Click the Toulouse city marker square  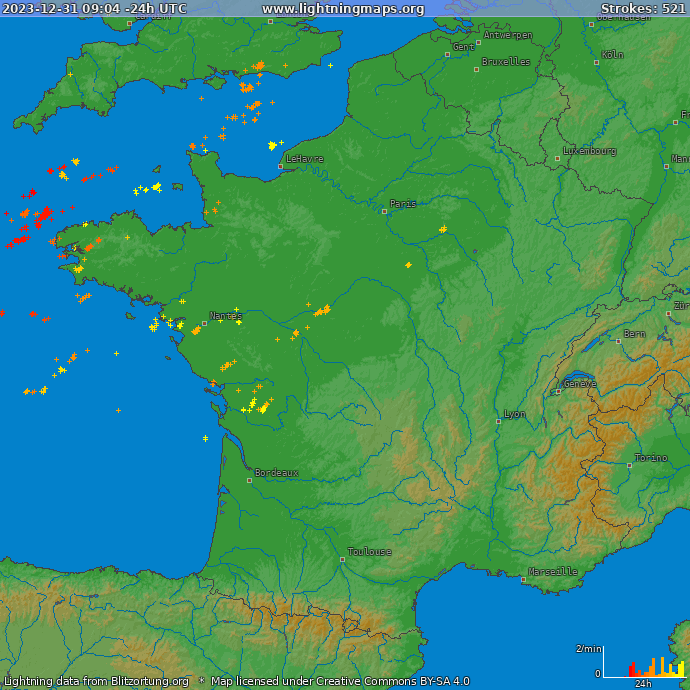pos(342,559)
